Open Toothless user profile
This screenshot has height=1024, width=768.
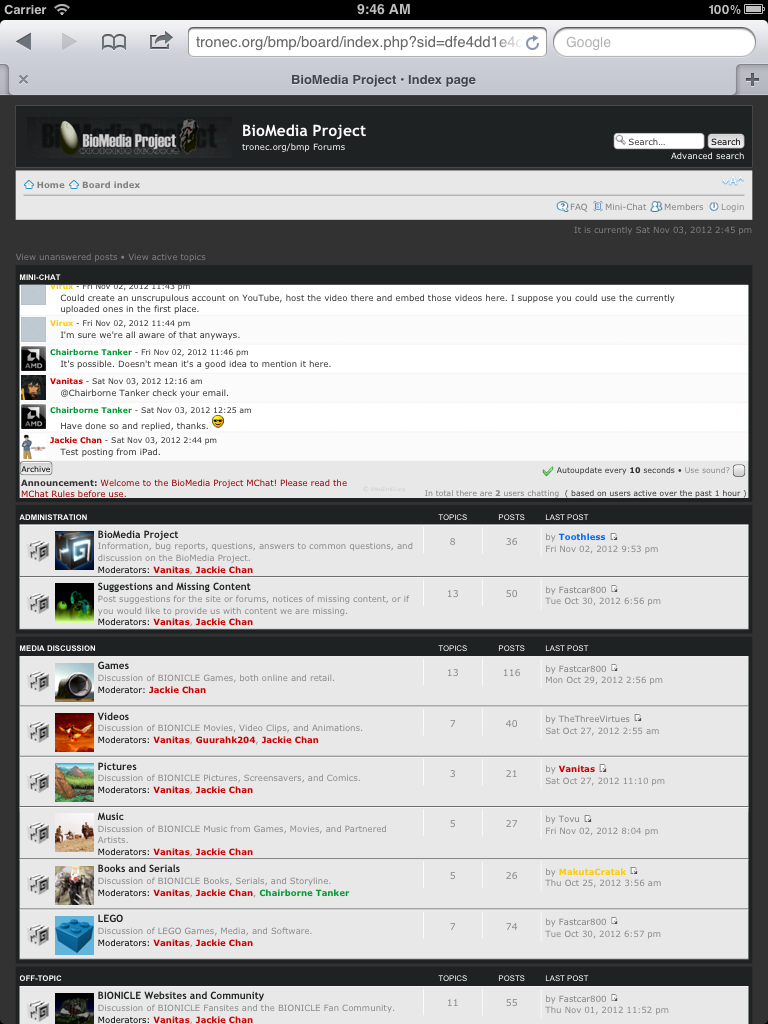pyautogui.click(x=582, y=537)
